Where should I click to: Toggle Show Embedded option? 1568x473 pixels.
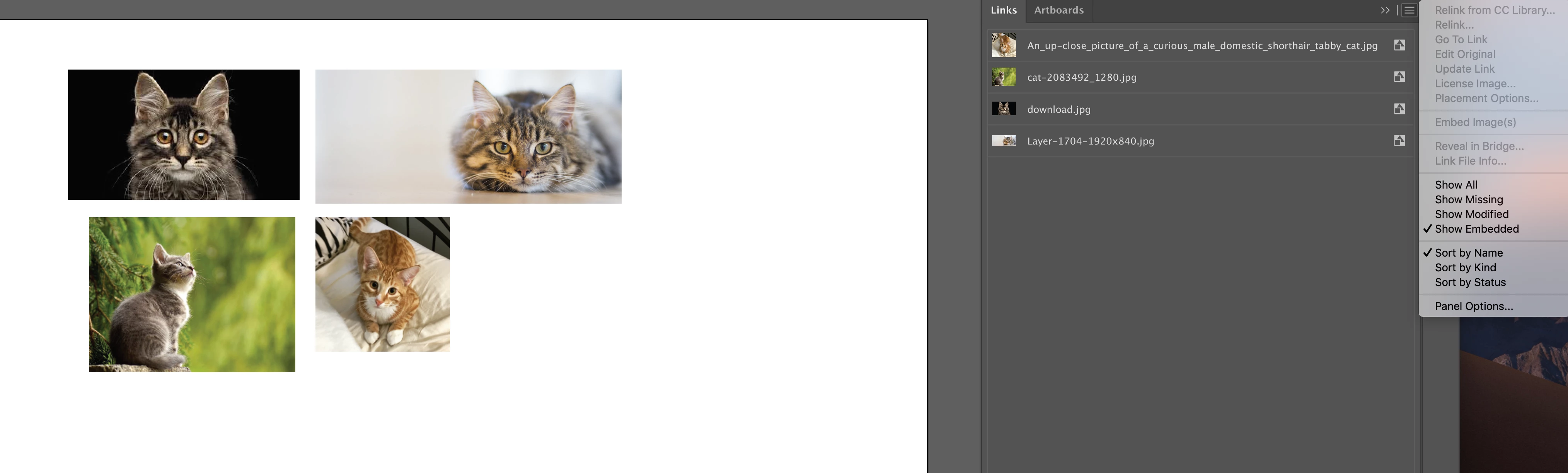coord(1476,229)
